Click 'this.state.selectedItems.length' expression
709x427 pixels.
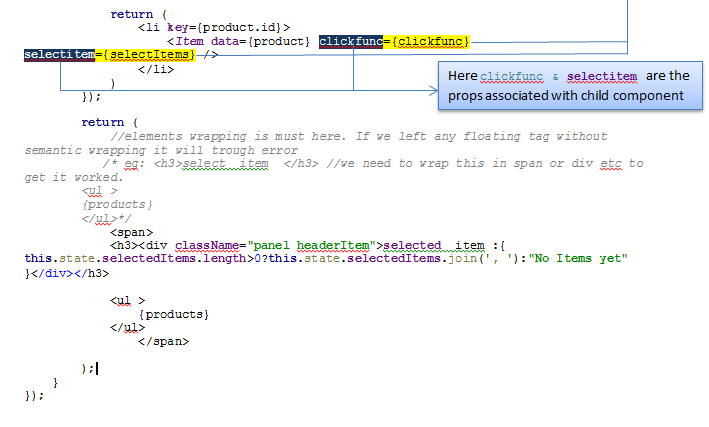point(135,259)
